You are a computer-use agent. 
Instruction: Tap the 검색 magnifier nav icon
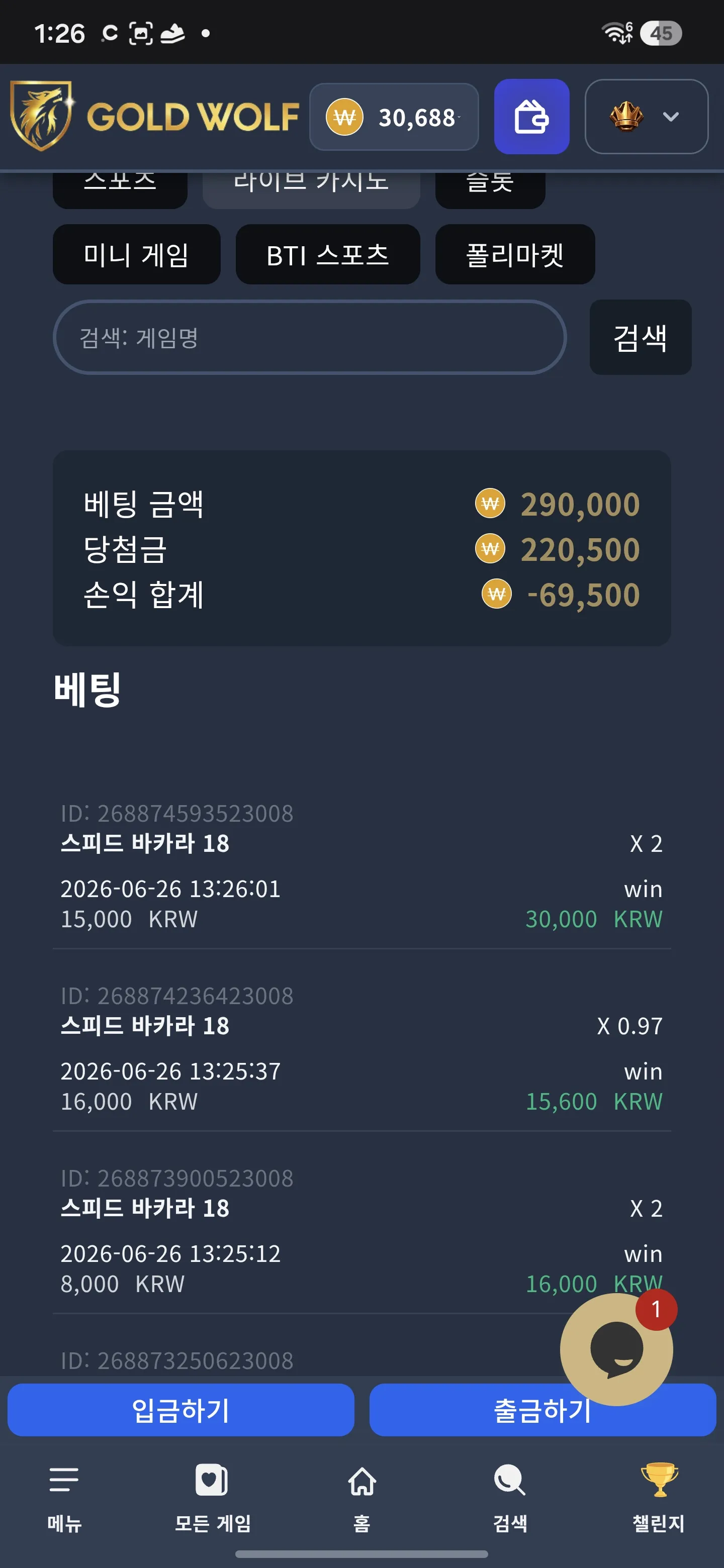coord(510,1479)
